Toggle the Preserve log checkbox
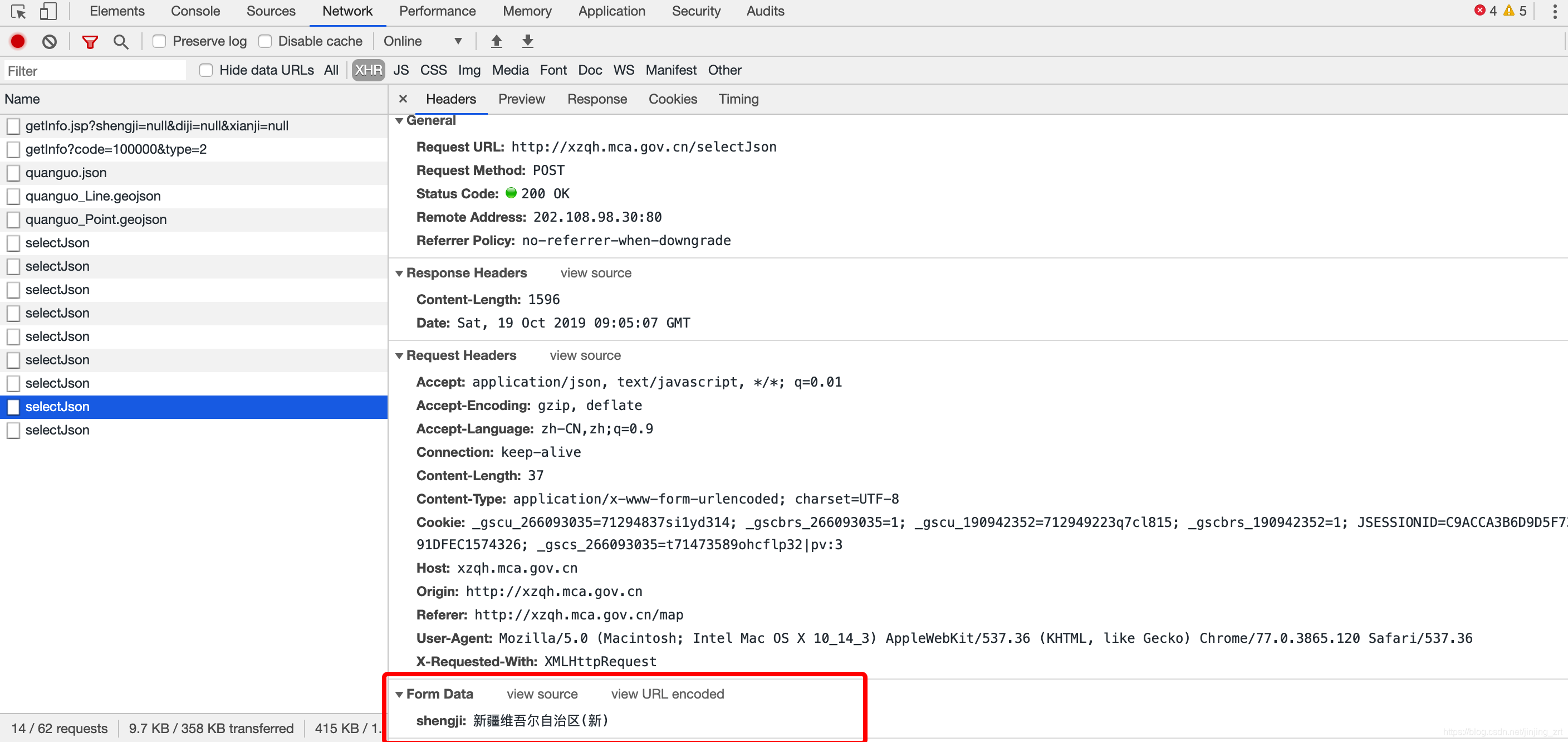Screen dimensions: 1568x742 (159, 41)
